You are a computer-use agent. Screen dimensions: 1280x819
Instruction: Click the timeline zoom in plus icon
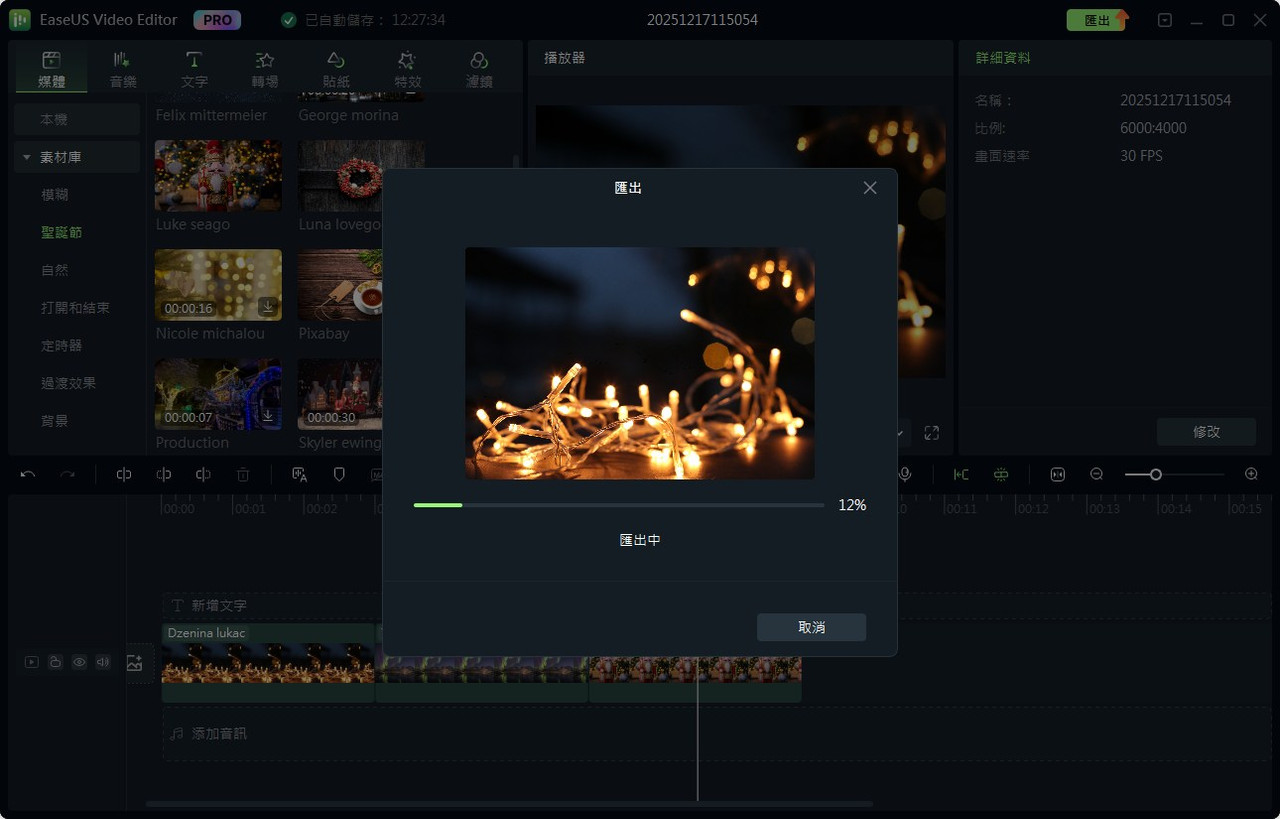[x=1251, y=475]
